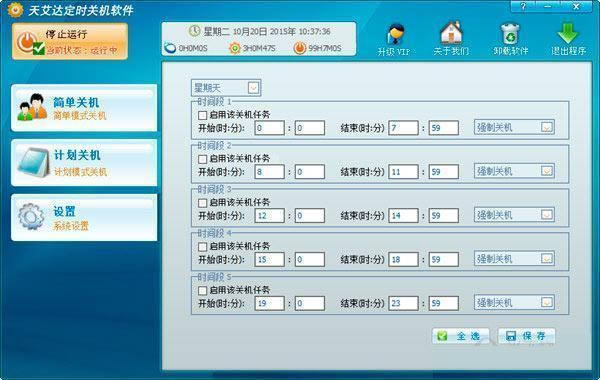
Task: Enable the shutdown task for 时间段 5
Action: tap(202, 290)
